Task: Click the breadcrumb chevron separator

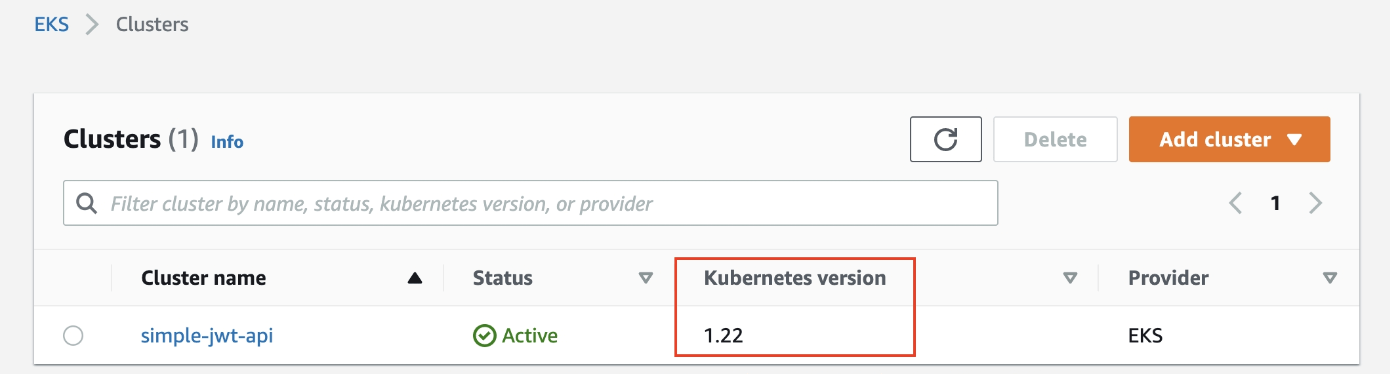Action: point(93,24)
